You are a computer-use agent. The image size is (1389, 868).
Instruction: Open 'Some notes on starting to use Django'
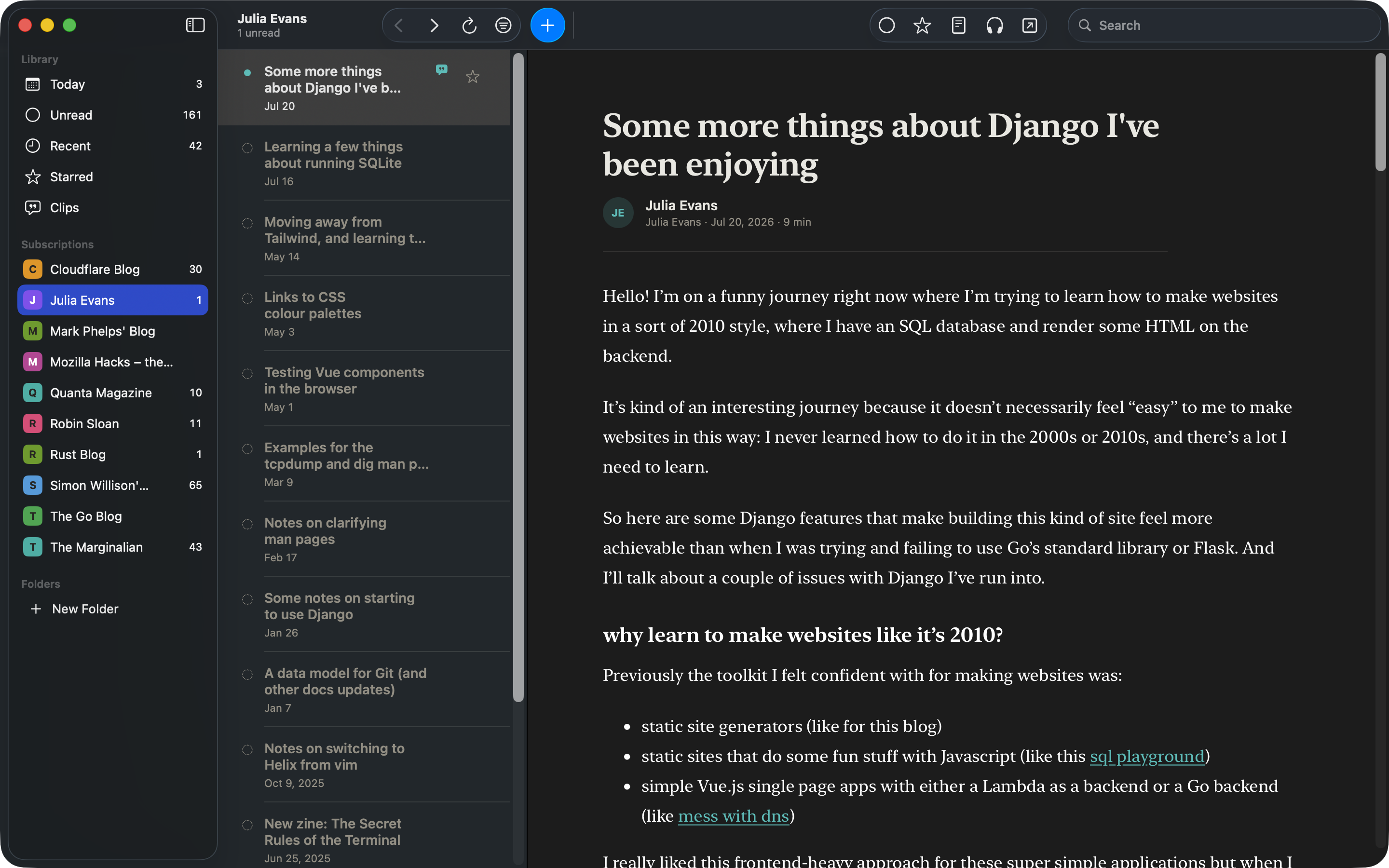coord(365,614)
